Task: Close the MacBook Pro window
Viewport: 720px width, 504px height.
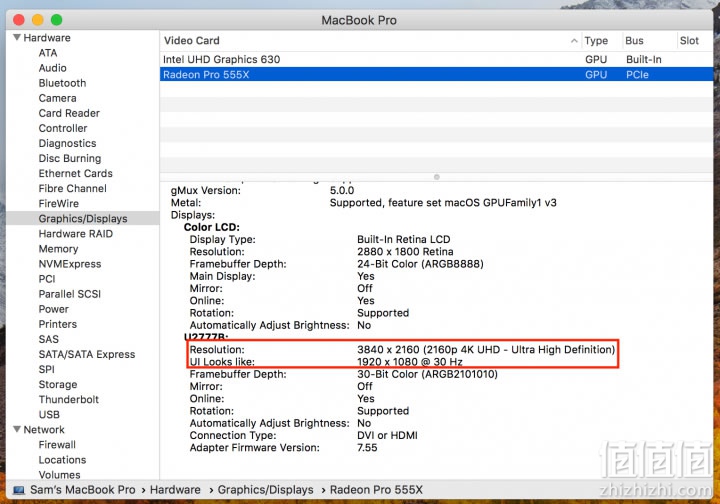Action: pyautogui.click(x=19, y=20)
